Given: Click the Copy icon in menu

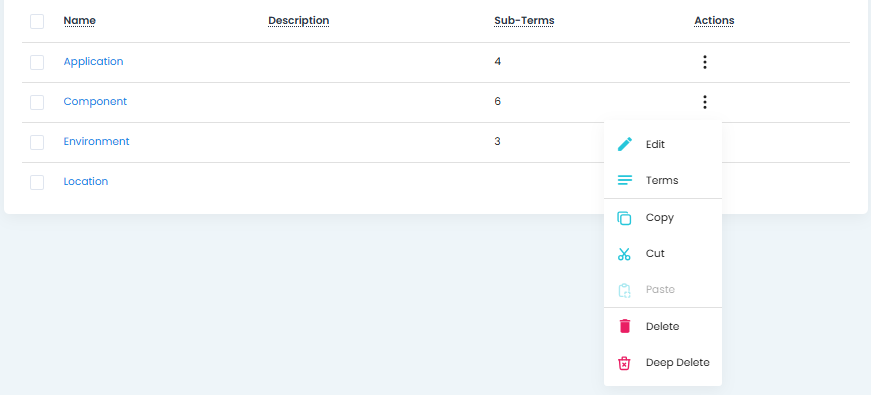Looking at the screenshot, I should point(624,218).
